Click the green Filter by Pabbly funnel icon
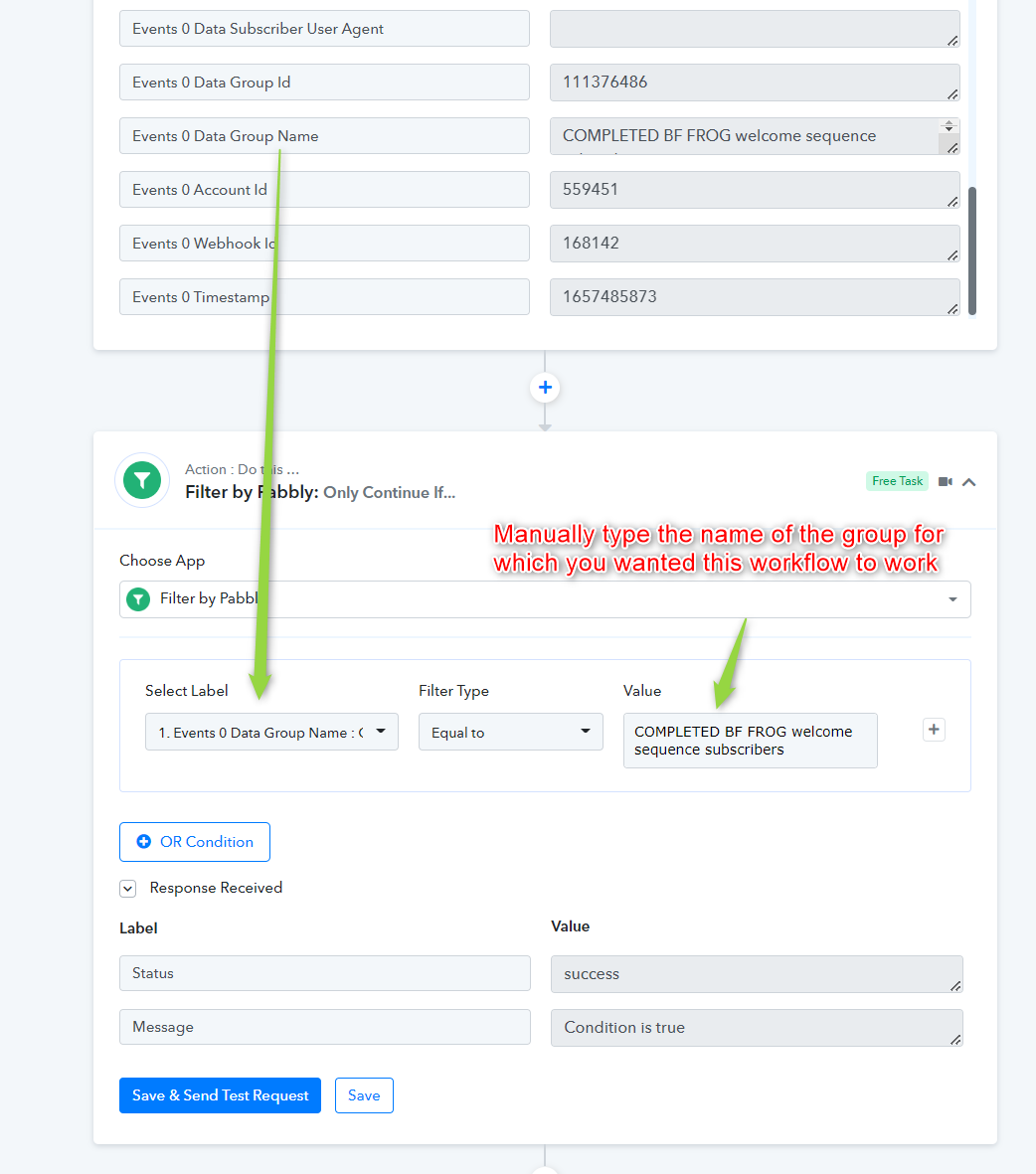The image size is (1036, 1174). coord(142,480)
